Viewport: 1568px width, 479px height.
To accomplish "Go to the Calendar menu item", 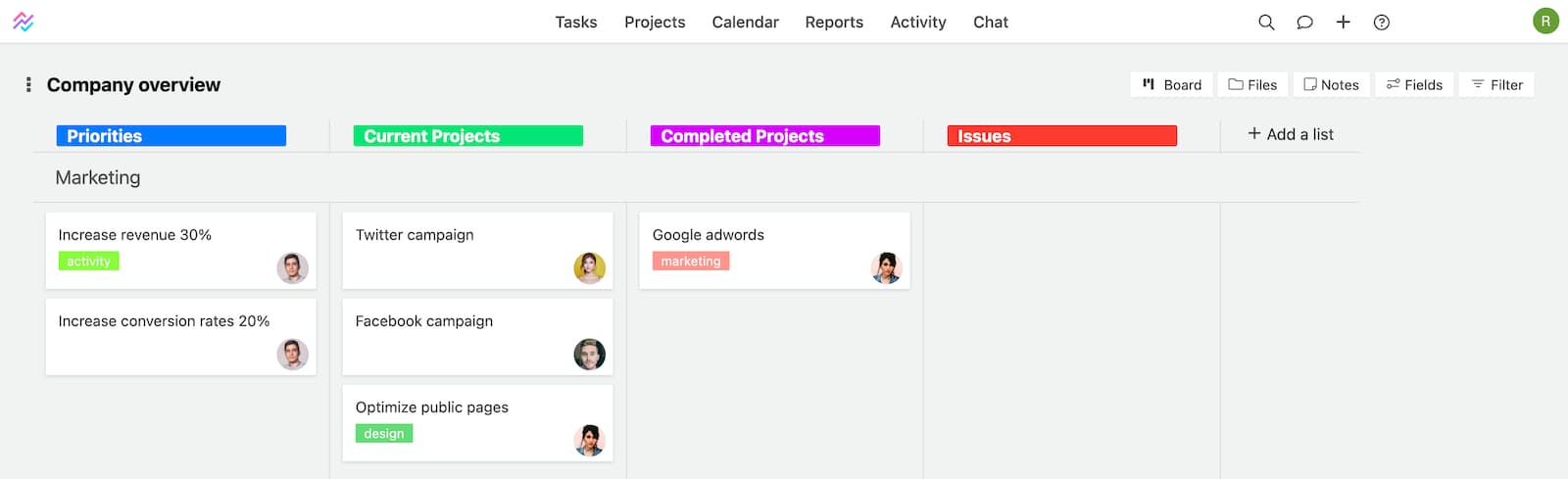I will (x=745, y=22).
